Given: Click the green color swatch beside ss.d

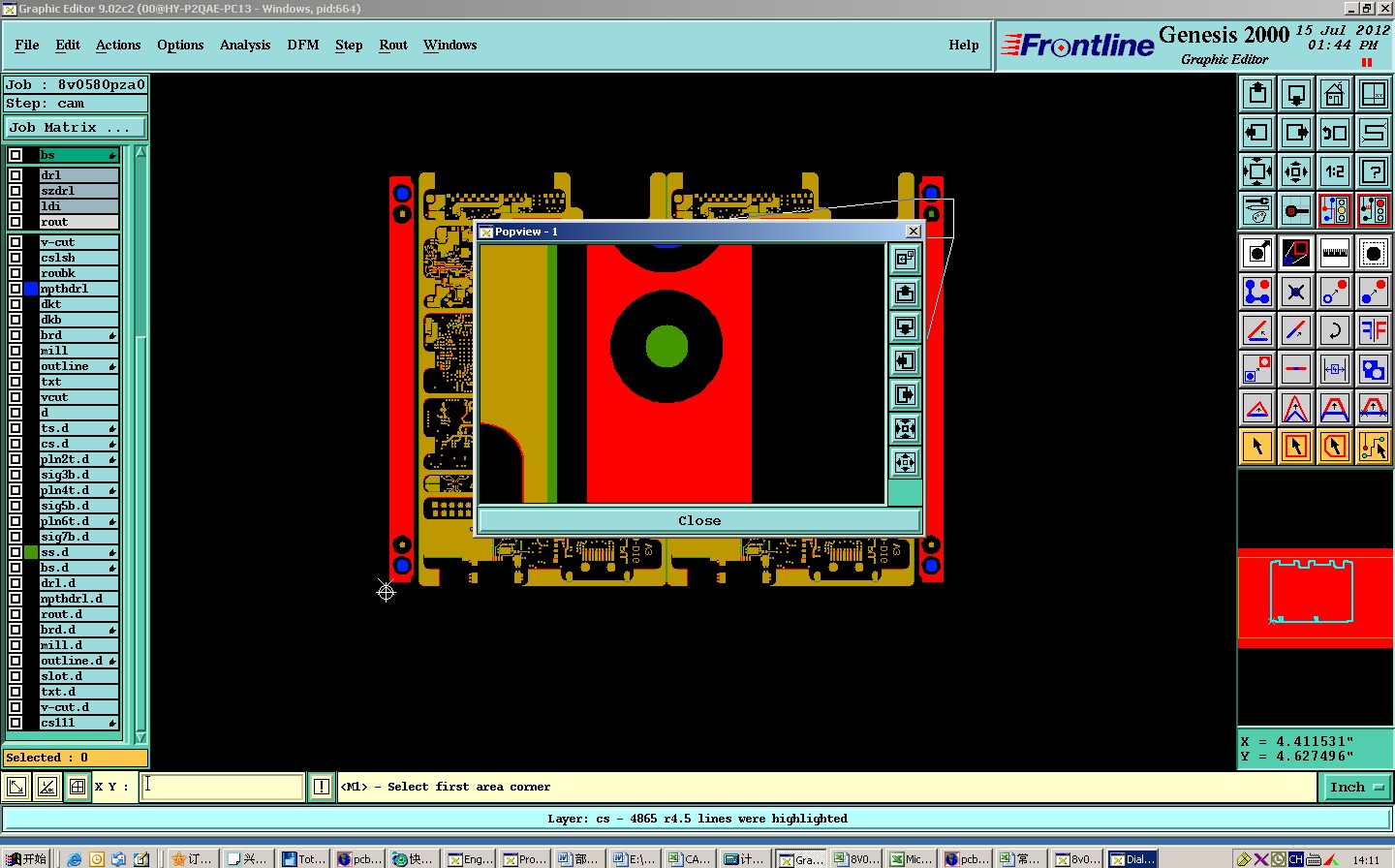Looking at the screenshot, I should 31,552.
